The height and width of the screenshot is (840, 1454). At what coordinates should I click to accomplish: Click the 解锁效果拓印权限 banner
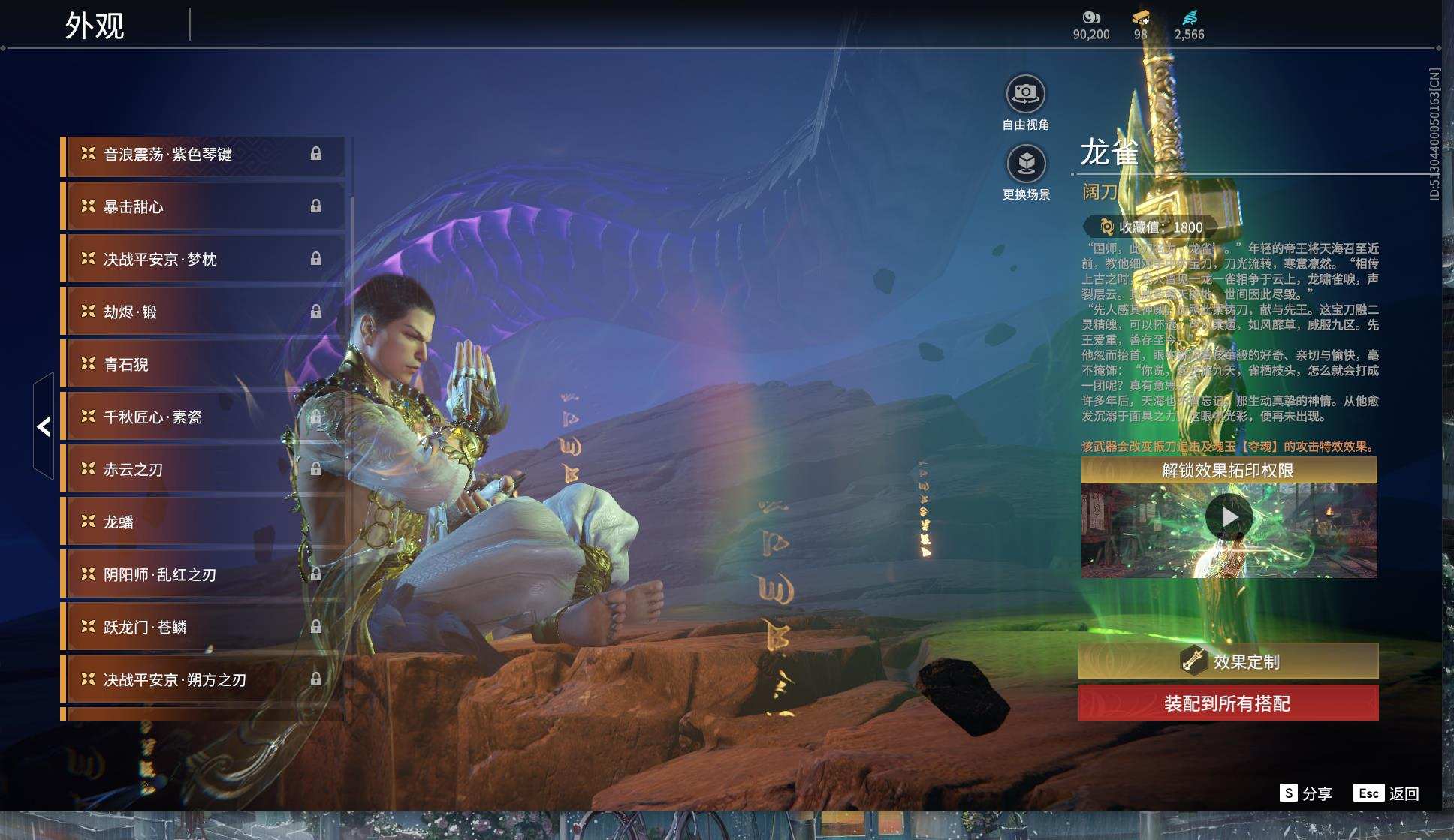(1229, 471)
